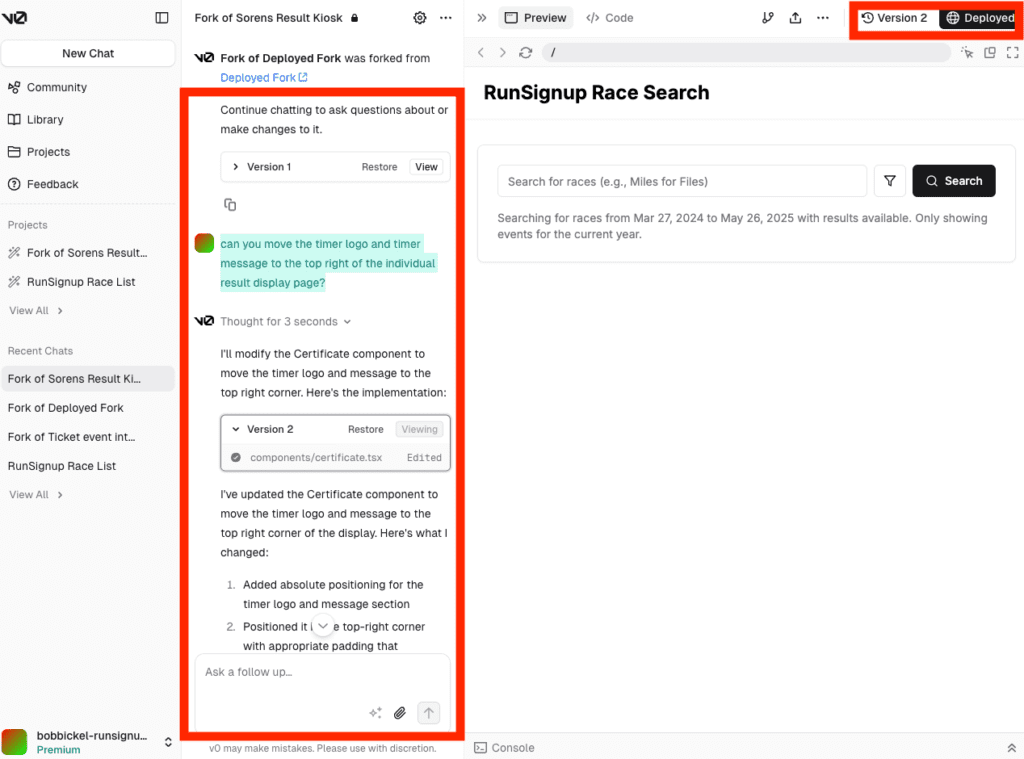The image size is (1024, 759).
Task: Collapse the Version 2 block
Action: pyautogui.click(x=236, y=429)
